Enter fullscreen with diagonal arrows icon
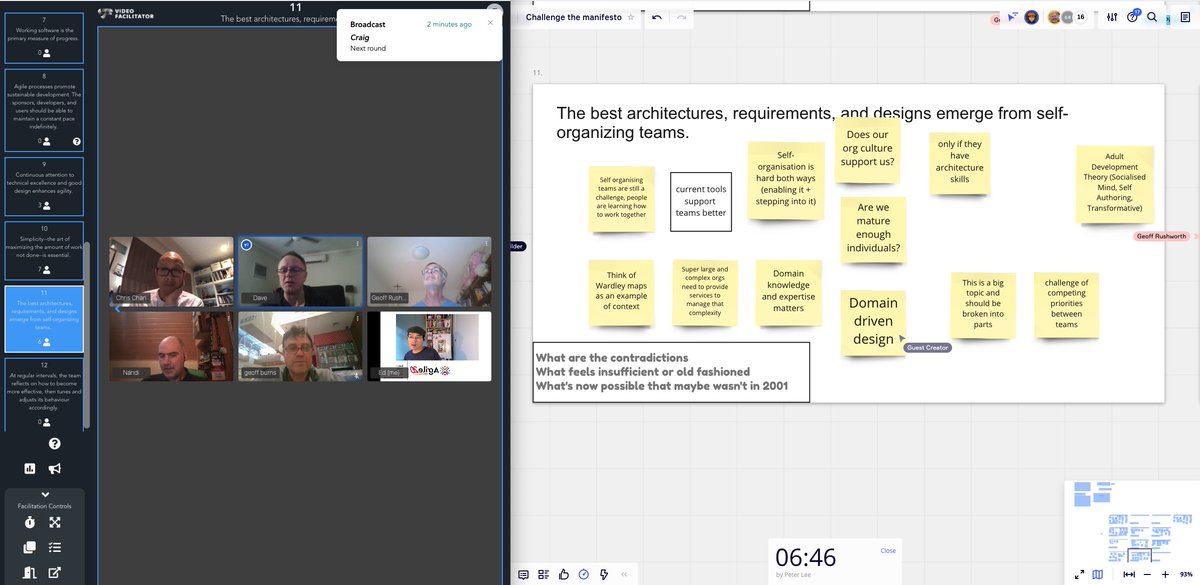Screen dimensions: 1200x585 tap(1079, 574)
